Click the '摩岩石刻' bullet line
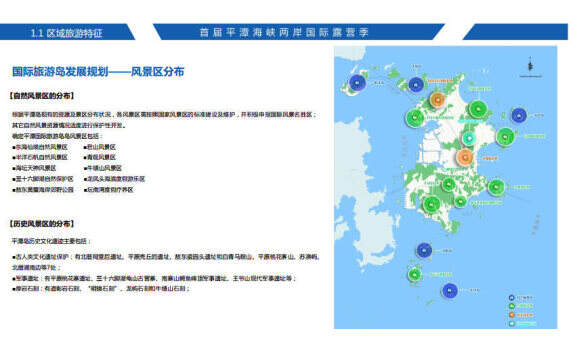The width and height of the screenshot is (570, 360). (101, 289)
